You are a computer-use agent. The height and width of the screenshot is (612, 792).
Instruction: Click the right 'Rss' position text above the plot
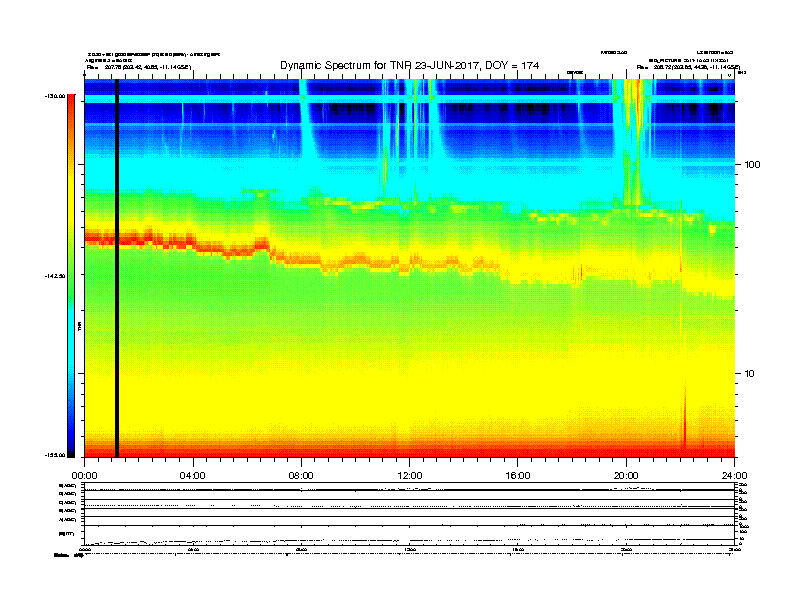[688, 67]
